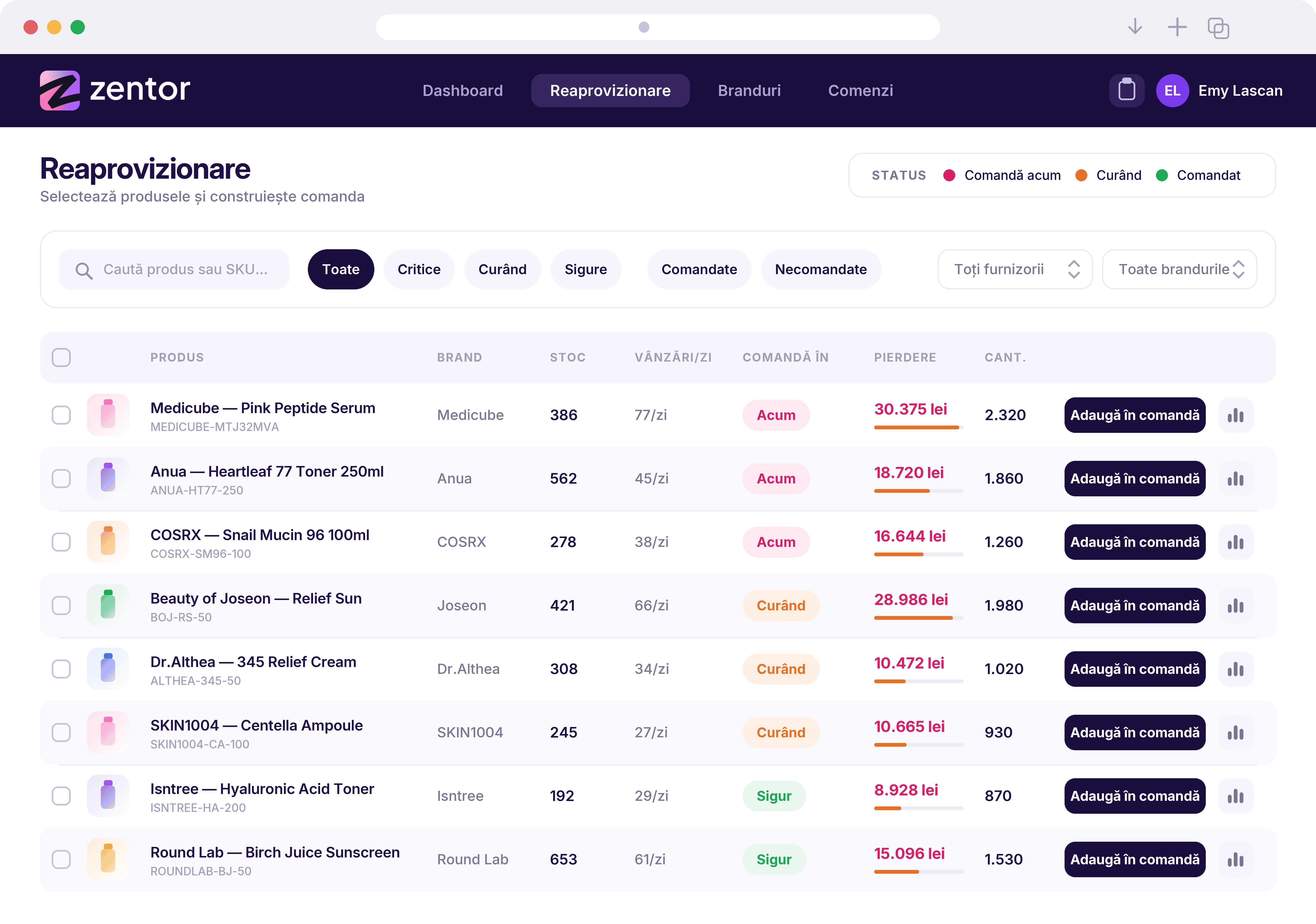Image resolution: width=1316 pixels, height=924 pixels.
Task: Click the Zentor logo icon
Action: pyautogui.click(x=60, y=90)
